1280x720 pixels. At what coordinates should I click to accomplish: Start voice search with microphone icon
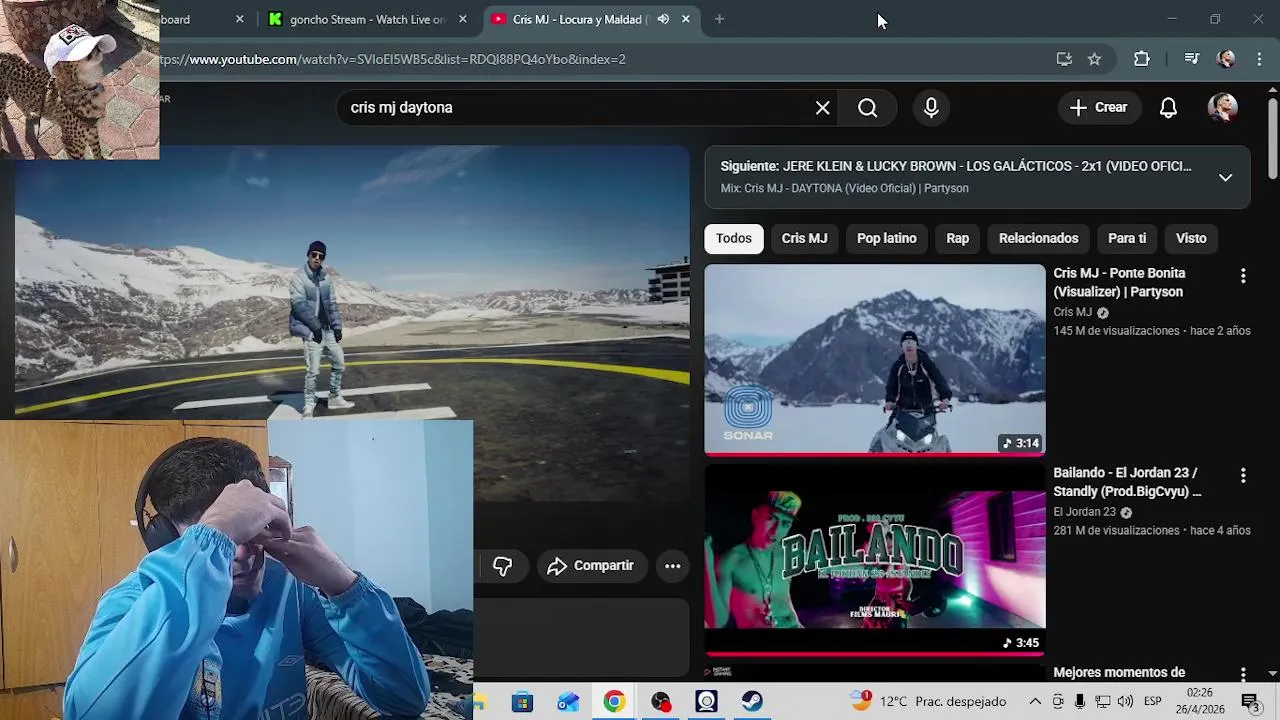point(931,108)
